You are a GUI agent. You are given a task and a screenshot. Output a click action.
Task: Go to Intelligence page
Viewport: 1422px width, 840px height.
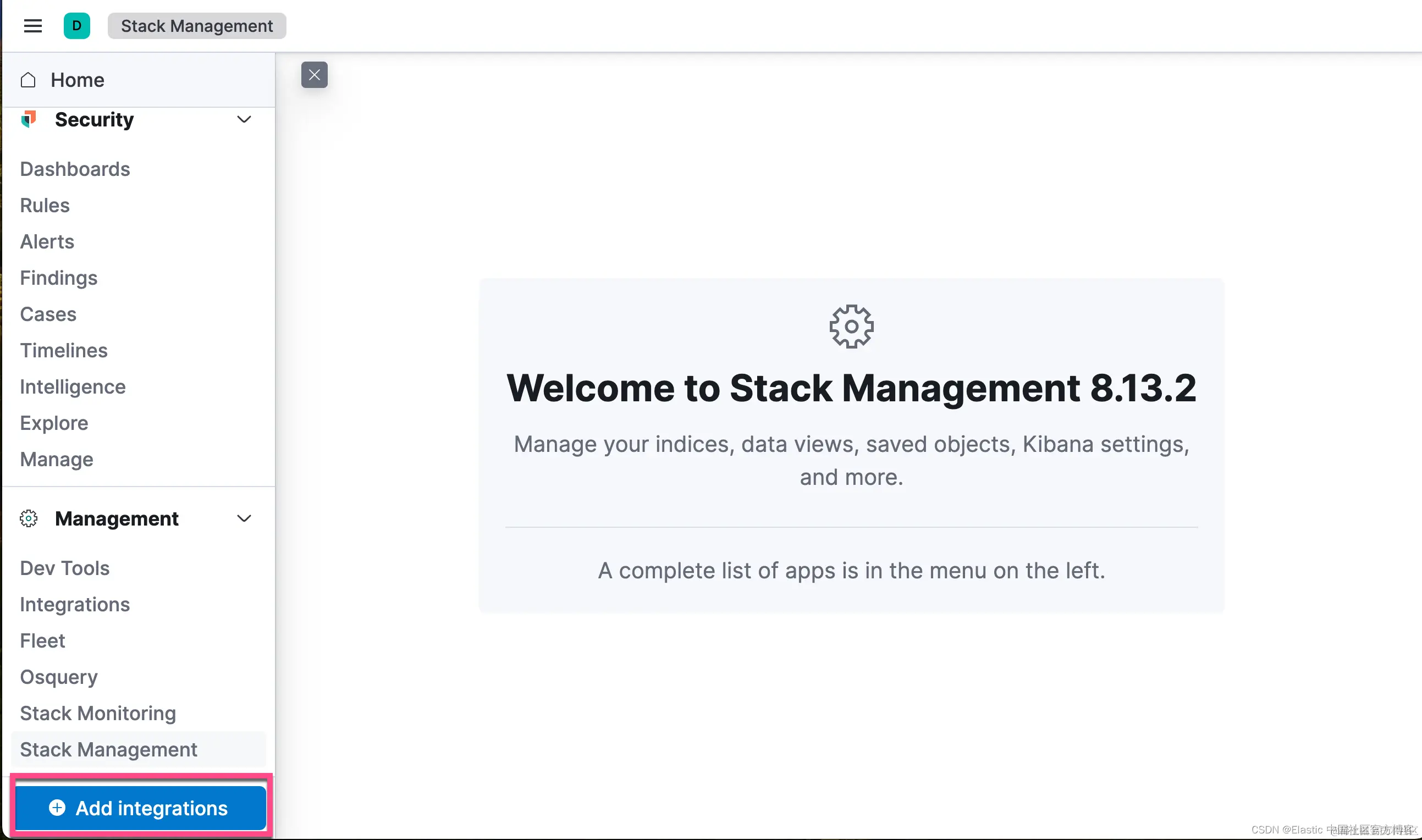(x=73, y=386)
